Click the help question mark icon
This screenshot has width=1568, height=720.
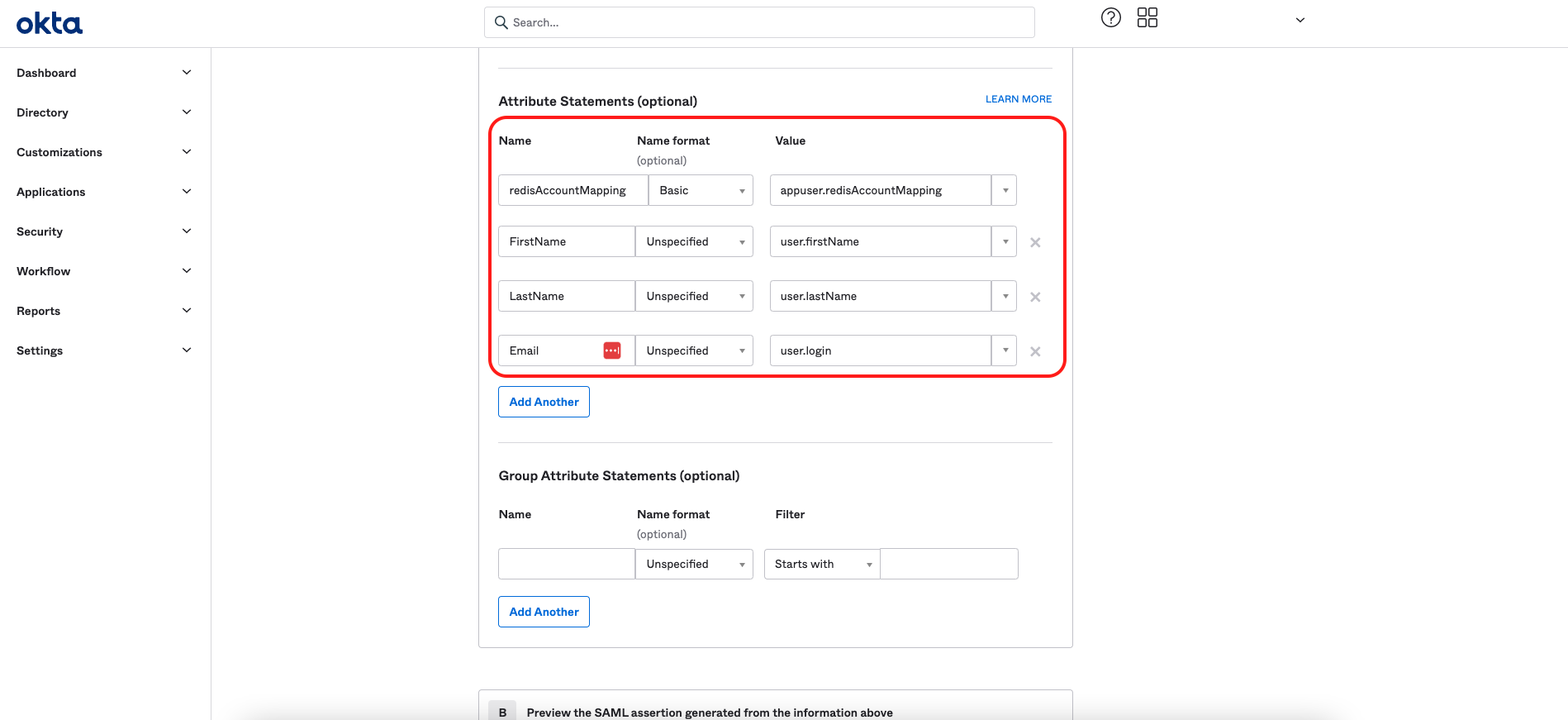point(1110,17)
